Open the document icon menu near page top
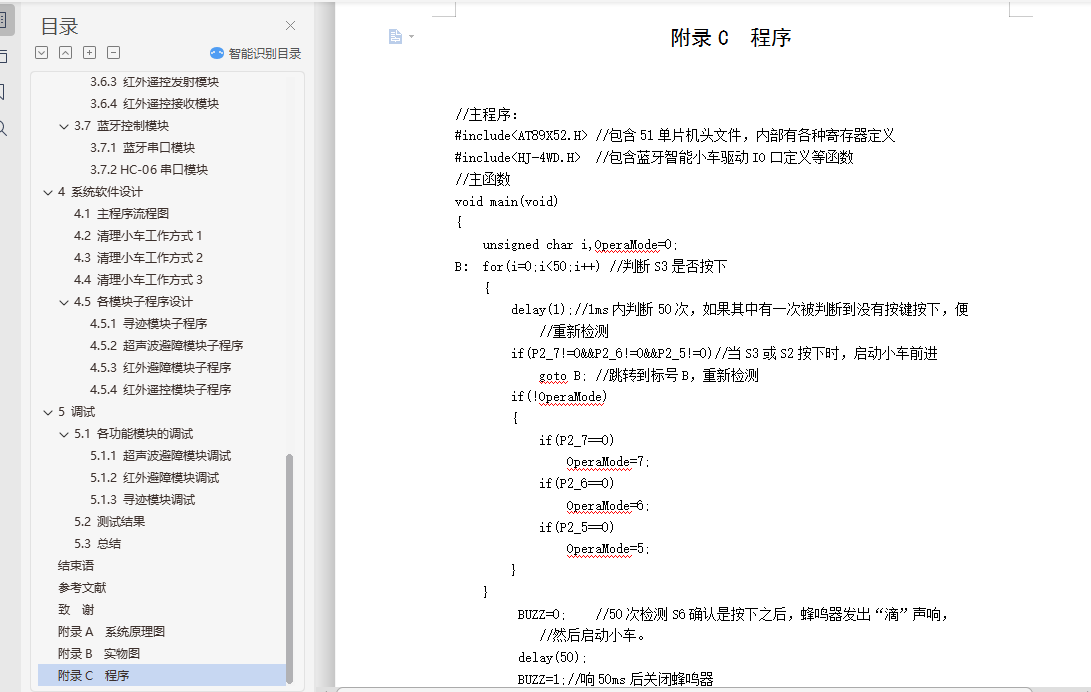 (x=395, y=36)
